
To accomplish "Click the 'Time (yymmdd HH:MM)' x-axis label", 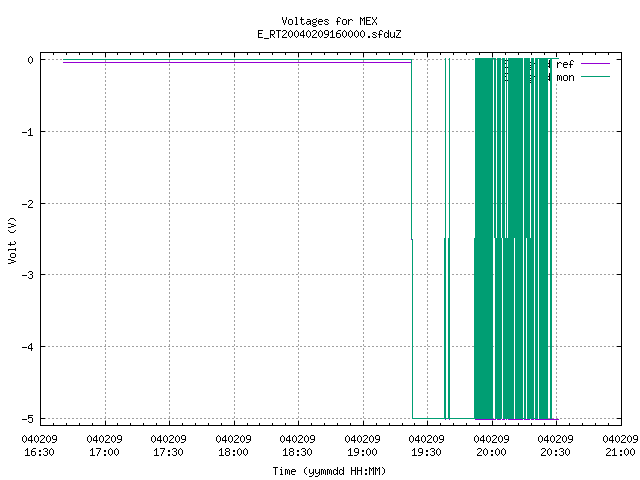I will pos(329,471).
